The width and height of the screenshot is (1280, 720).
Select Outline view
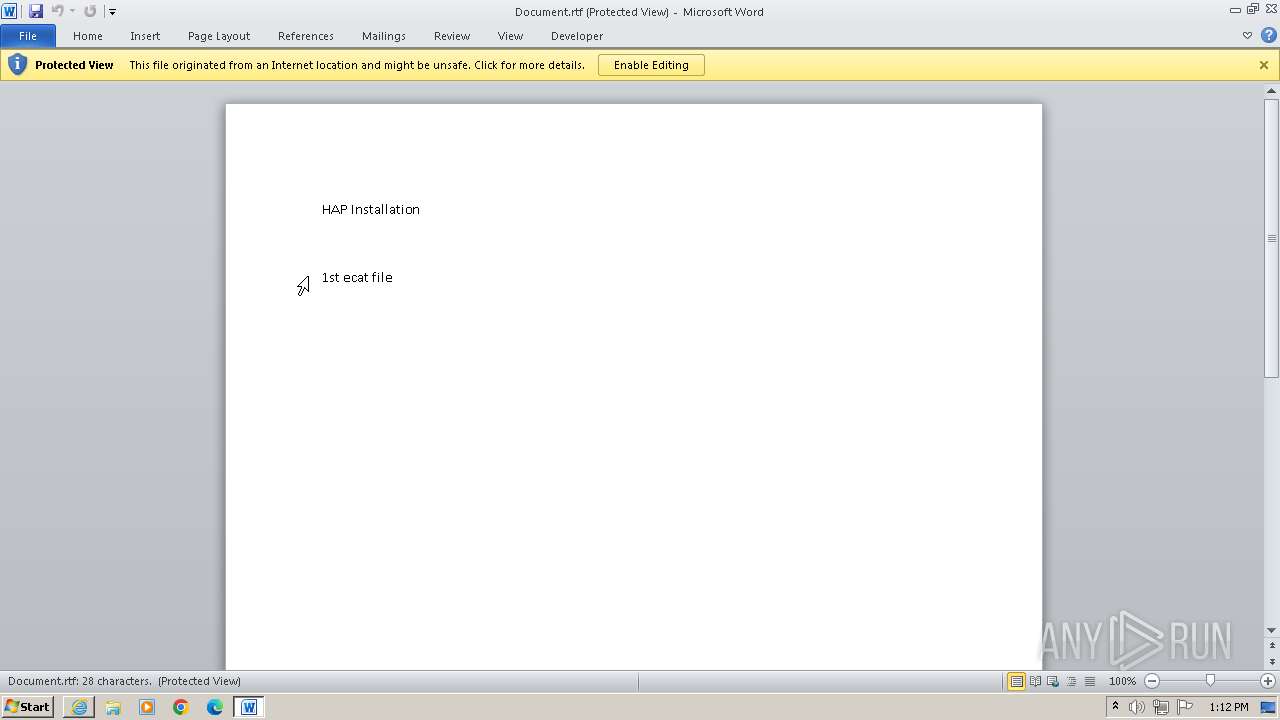[x=1071, y=681]
